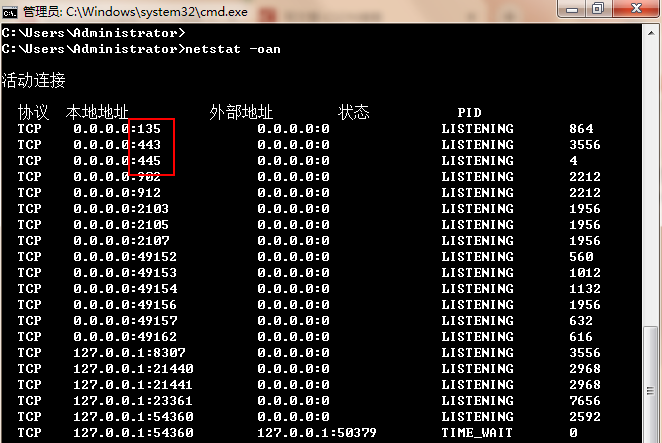Select local address 0.0.0.0:49154
662x443 pixels.
pyautogui.click(x=125, y=289)
